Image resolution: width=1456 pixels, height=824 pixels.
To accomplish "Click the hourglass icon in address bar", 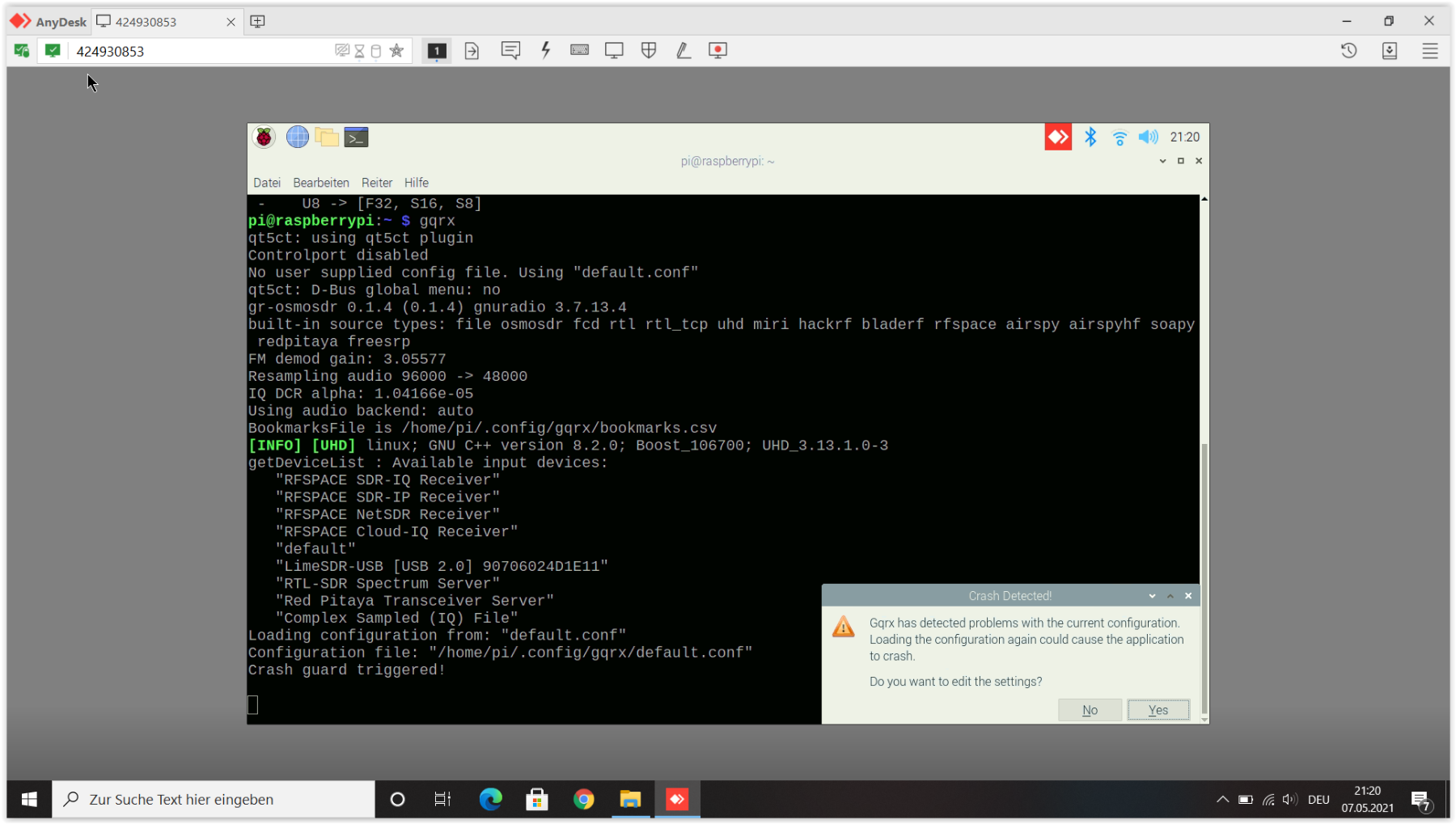I will (360, 51).
